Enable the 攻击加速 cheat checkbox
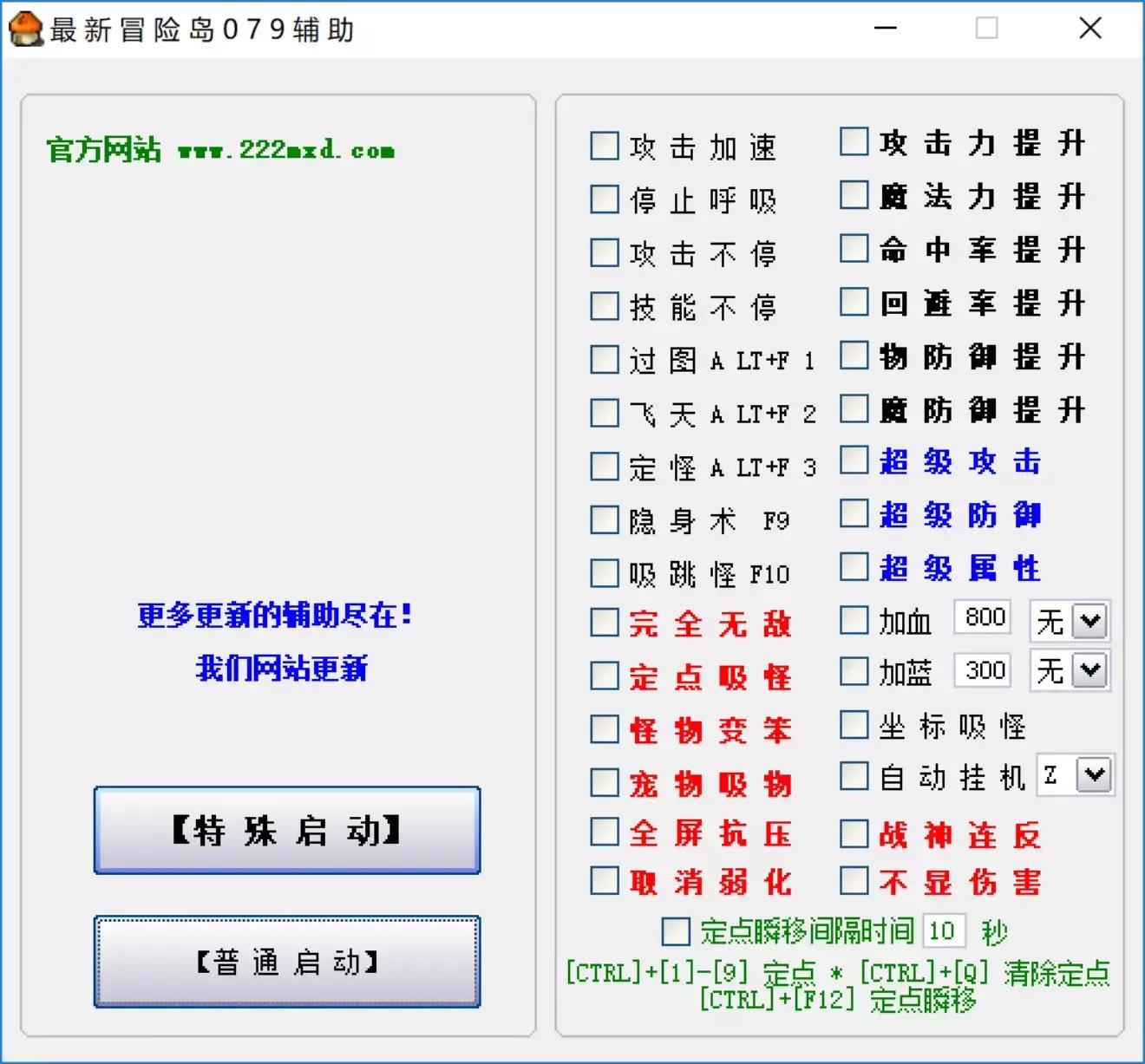 point(603,147)
